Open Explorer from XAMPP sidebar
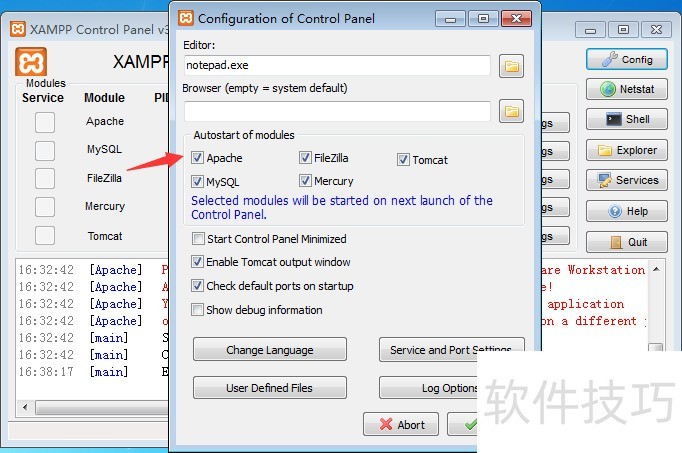 click(x=627, y=150)
